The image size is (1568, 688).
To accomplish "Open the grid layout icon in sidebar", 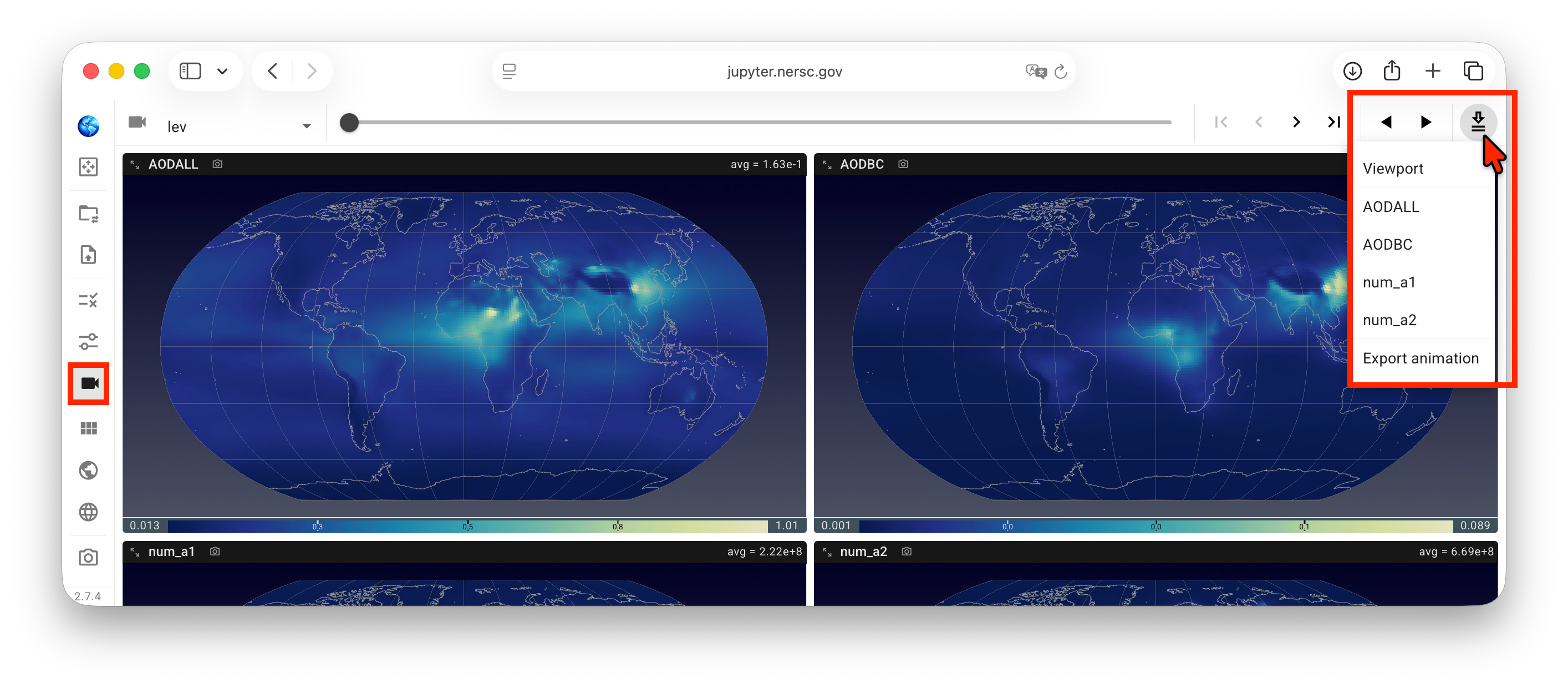I will pyautogui.click(x=88, y=429).
